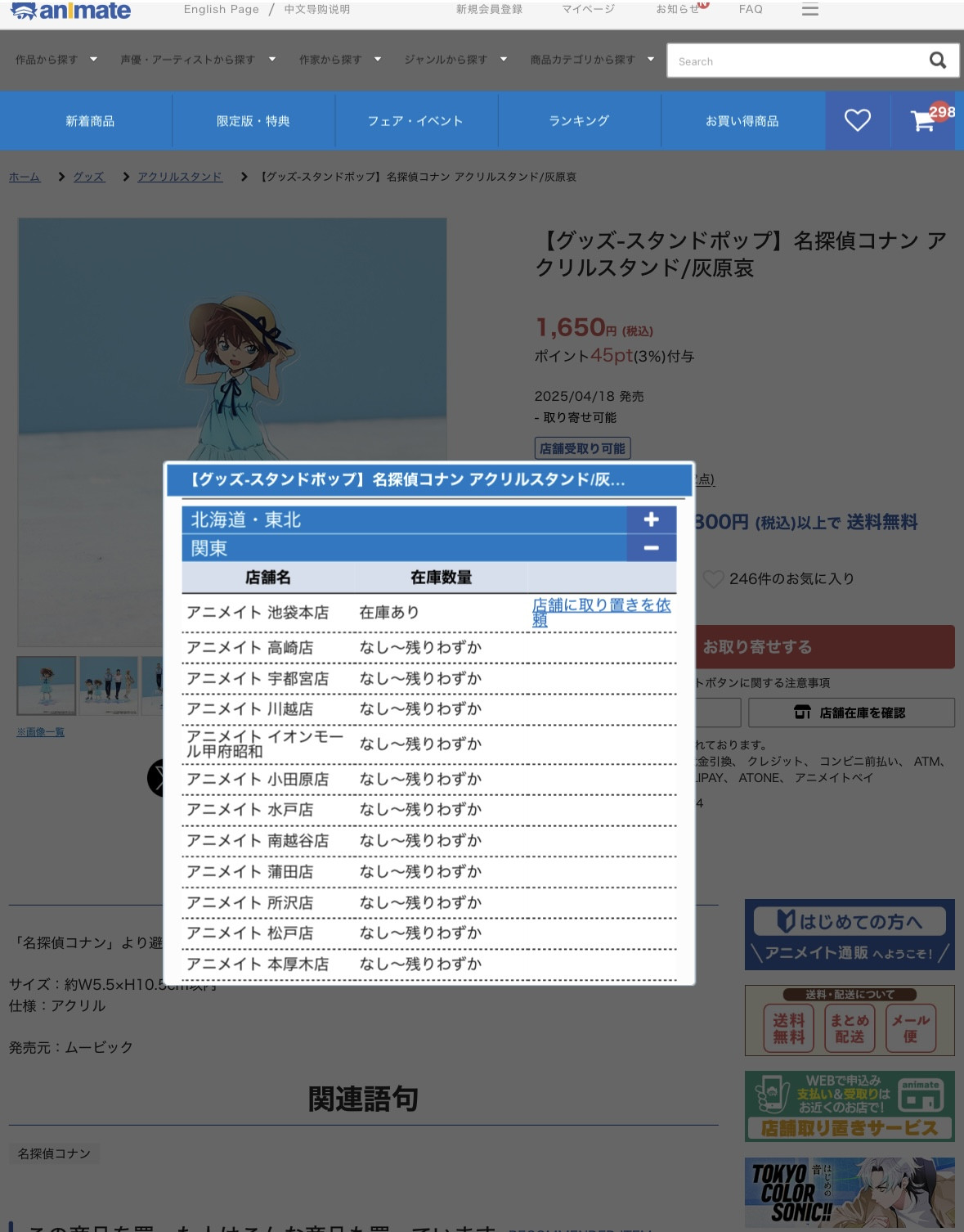The image size is (964, 1232).
Task: Select アニメイト 松戸店 row
Action: pos(429,933)
